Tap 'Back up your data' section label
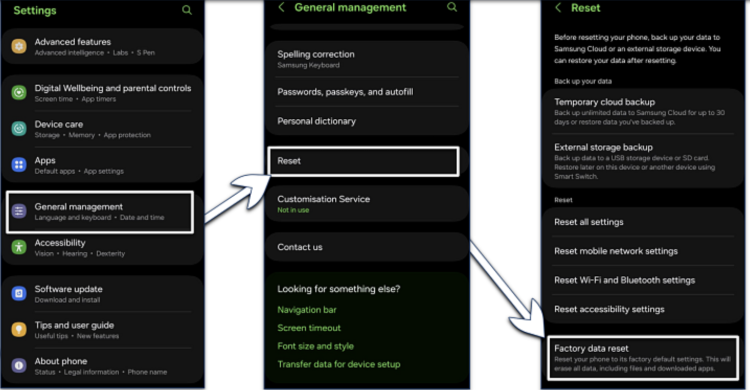Viewport: 750px width, 390px height. [583, 81]
